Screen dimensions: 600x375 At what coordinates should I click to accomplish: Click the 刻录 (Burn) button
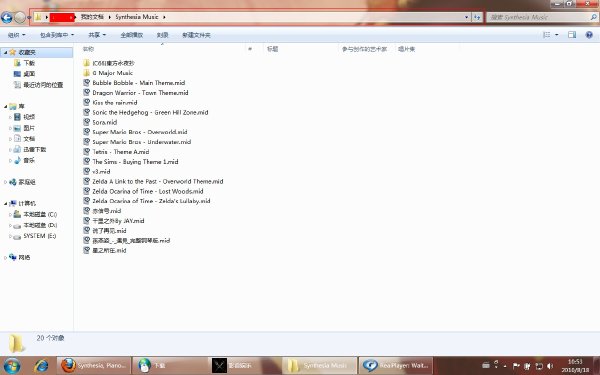click(x=163, y=35)
